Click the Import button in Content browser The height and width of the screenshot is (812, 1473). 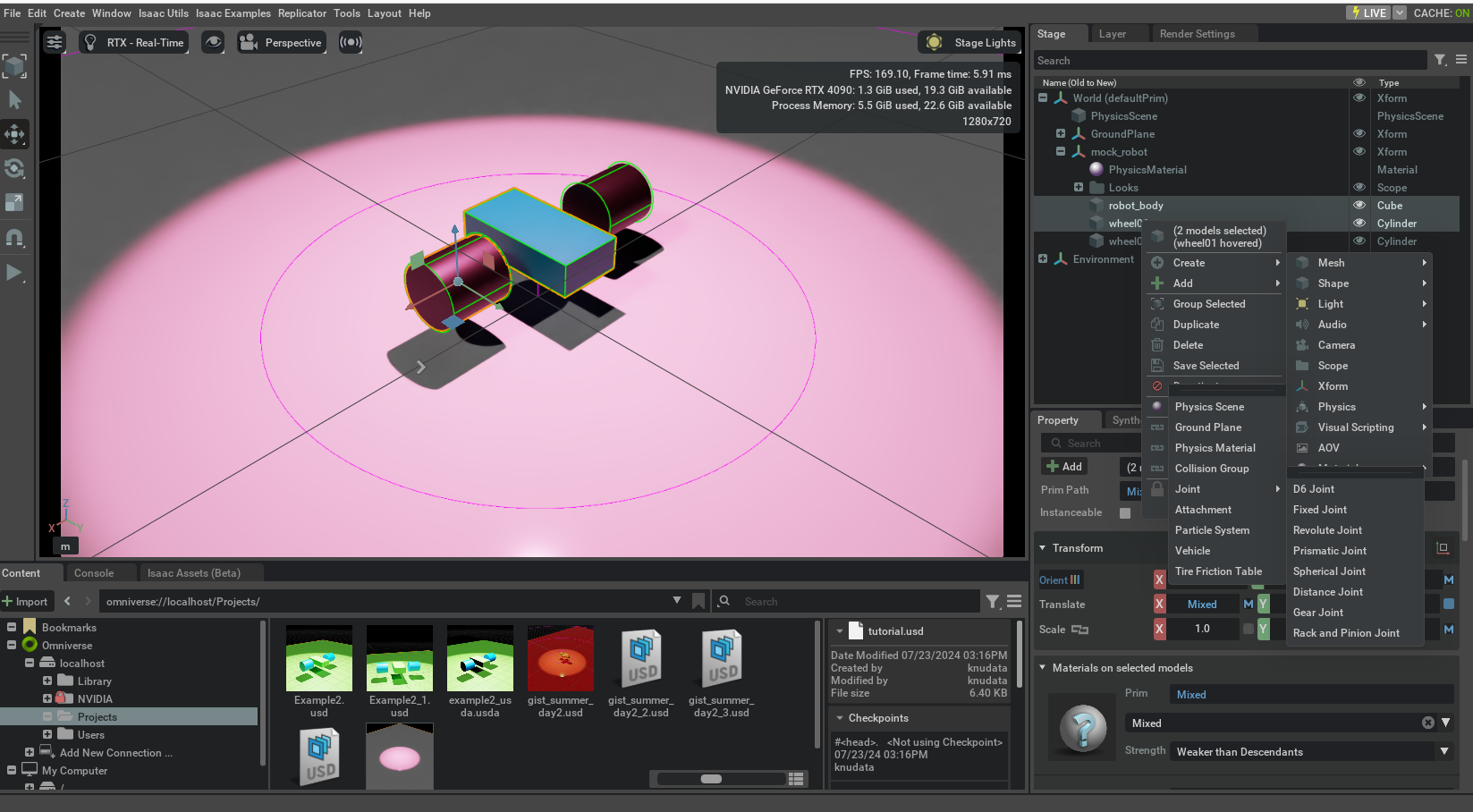[x=26, y=602]
